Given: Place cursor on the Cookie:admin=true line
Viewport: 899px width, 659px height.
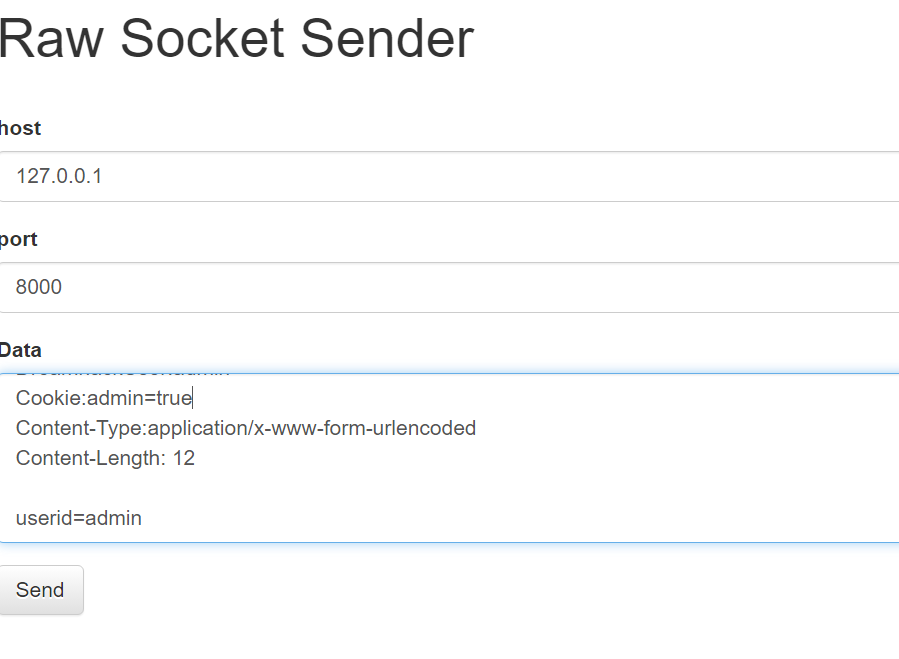Looking at the screenshot, I should pos(104,397).
